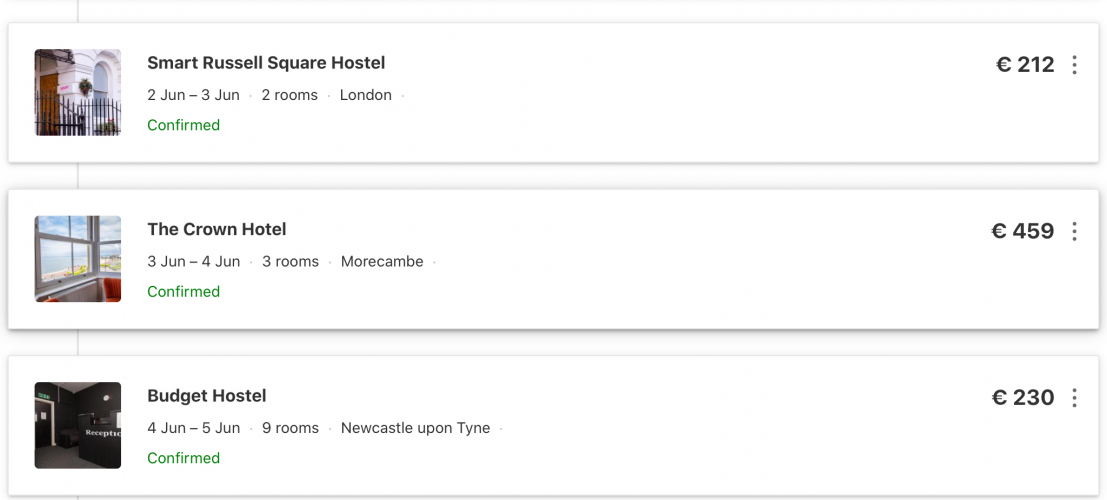Click the Newcastle upon Tyne location text
1107x500 pixels.
pyautogui.click(x=415, y=428)
